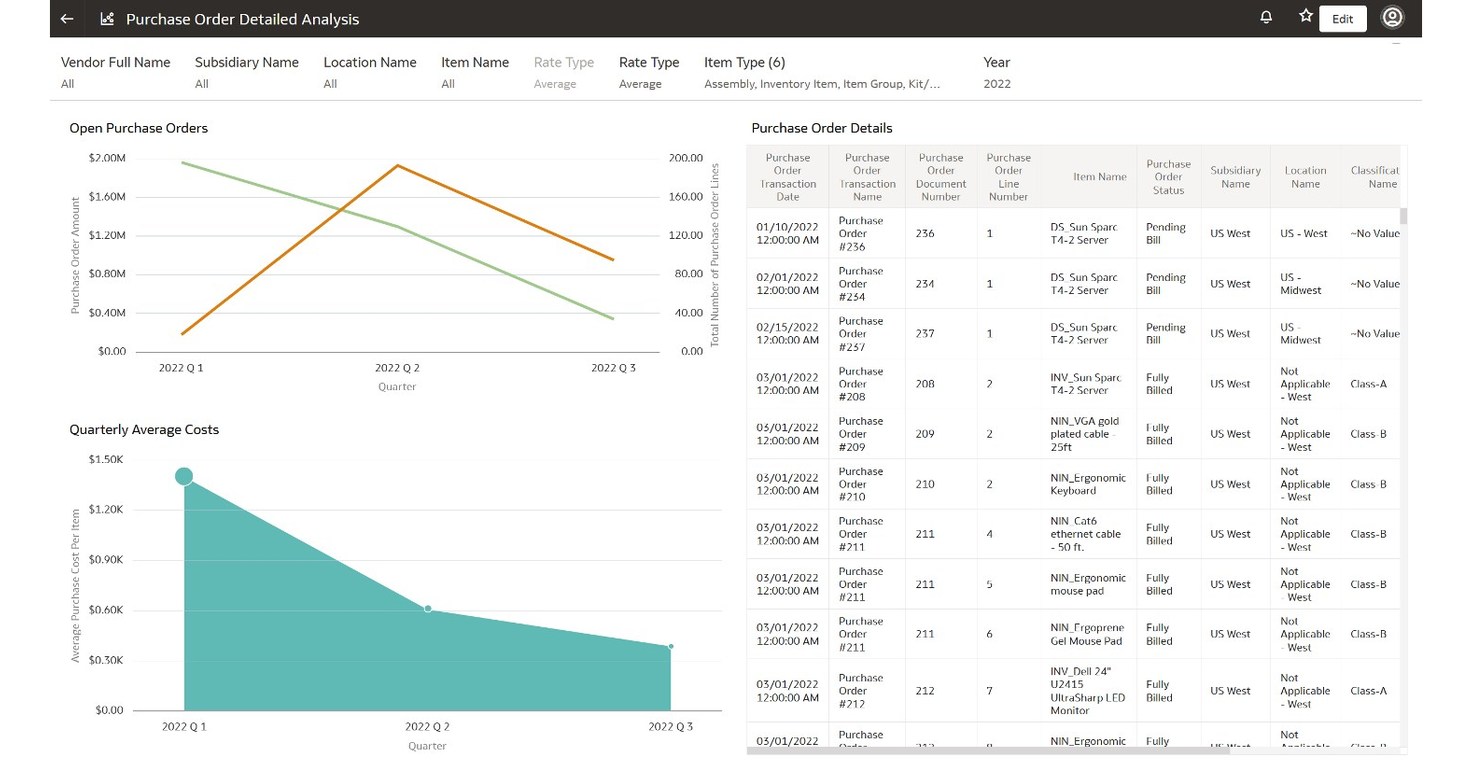This screenshot has height=771, width=1472.
Task: Navigate back using the back arrow
Action: point(66,18)
